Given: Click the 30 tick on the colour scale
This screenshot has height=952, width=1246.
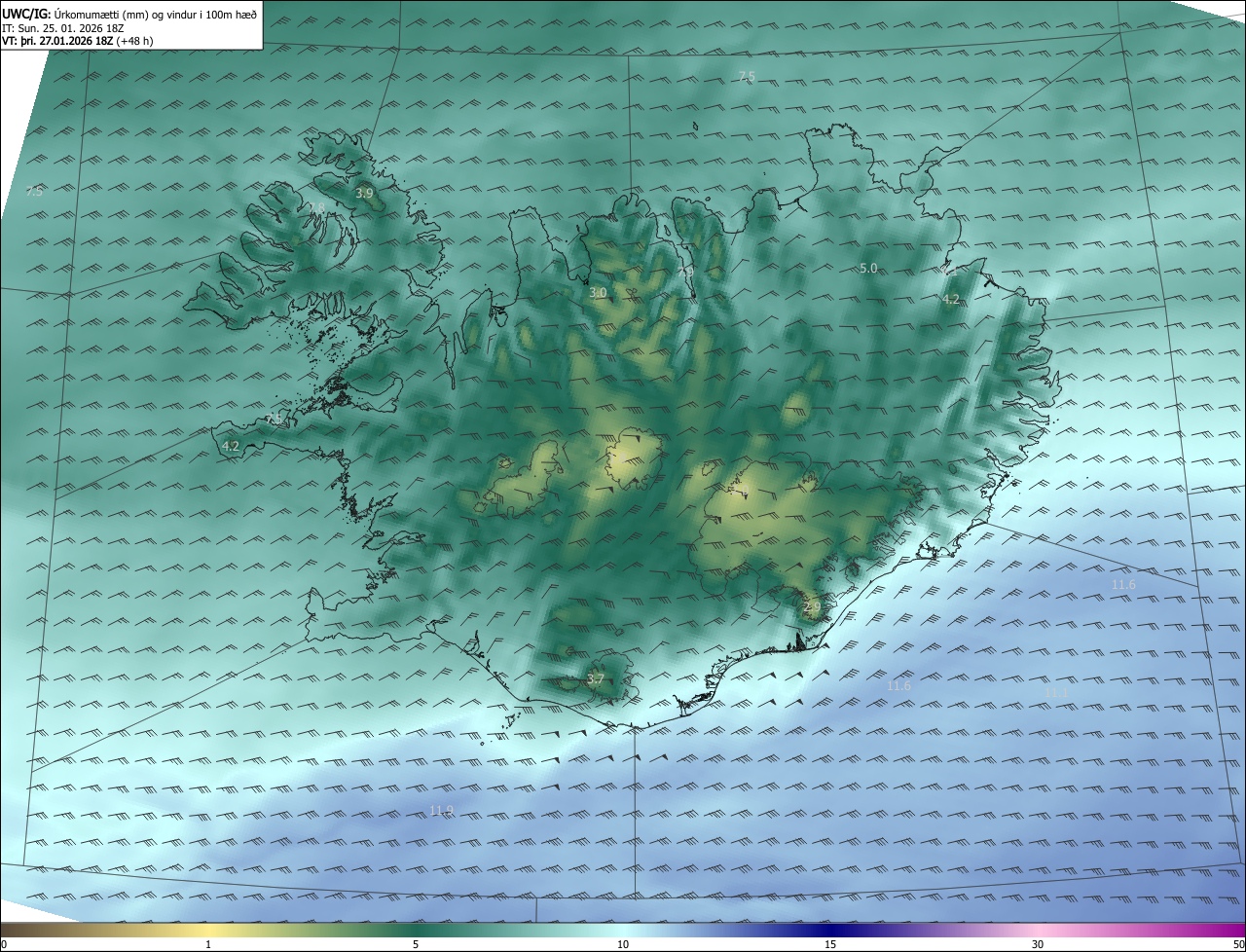Looking at the screenshot, I should tap(1038, 944).
